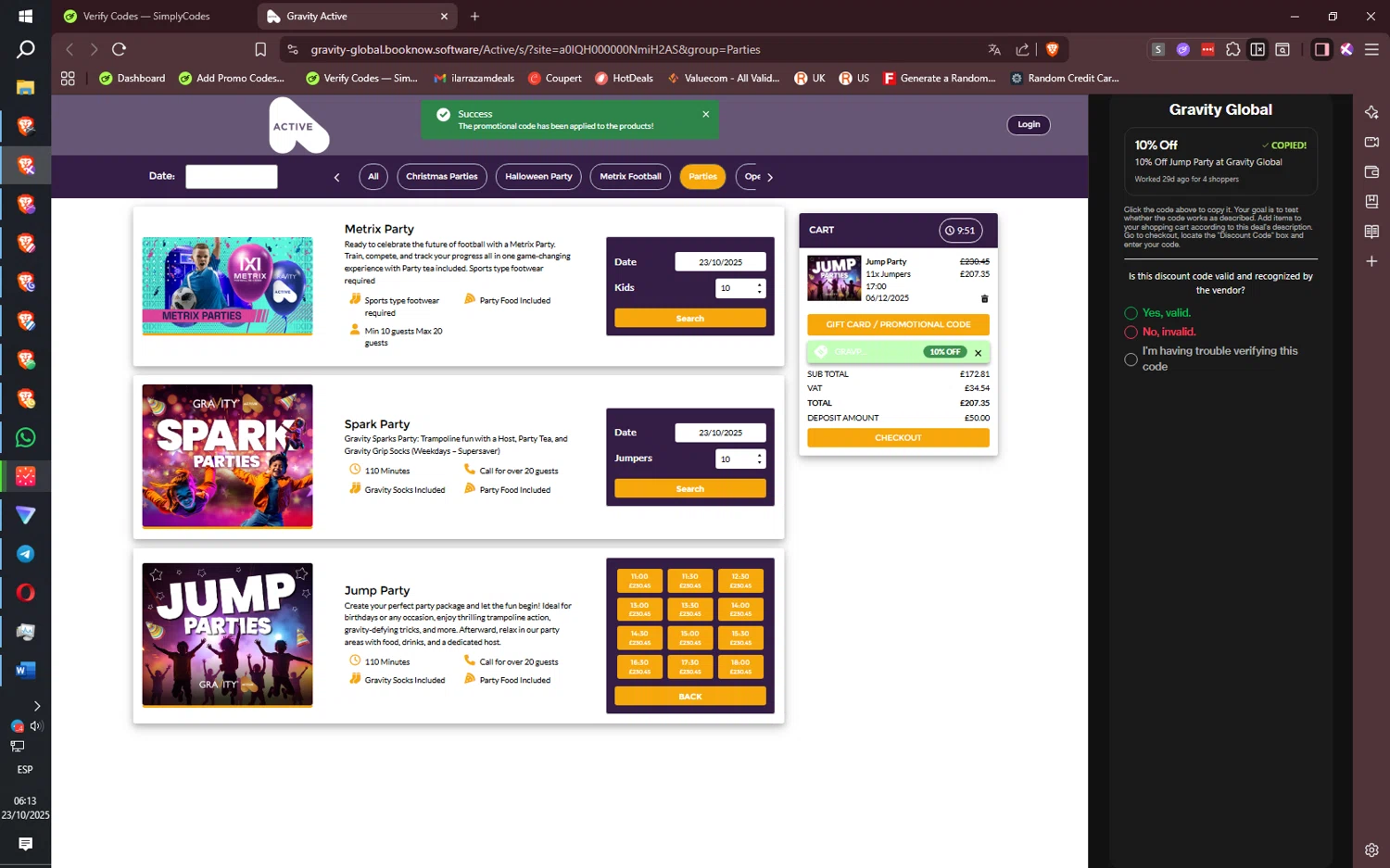The height and width of the screenshot is (868, 1390).
Task: Click the bookmark this page icon
Action: (x=260, y=49)
